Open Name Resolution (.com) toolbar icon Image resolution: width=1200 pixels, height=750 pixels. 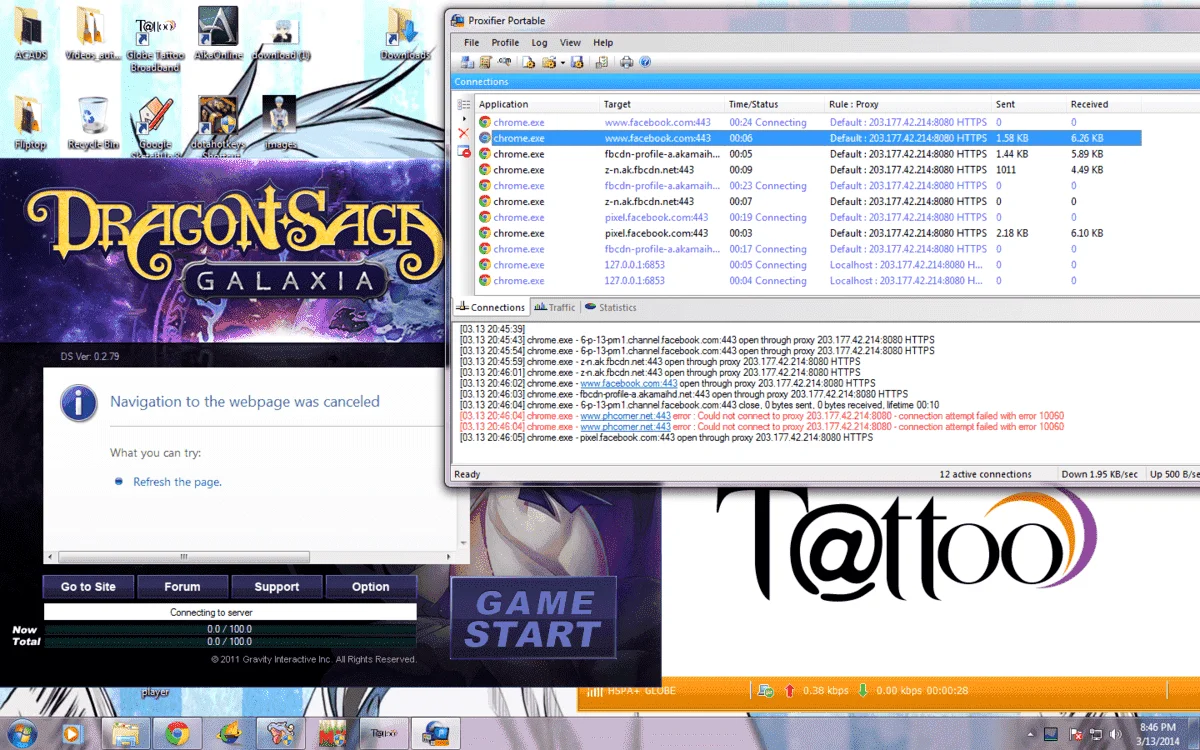coord(504,61)
